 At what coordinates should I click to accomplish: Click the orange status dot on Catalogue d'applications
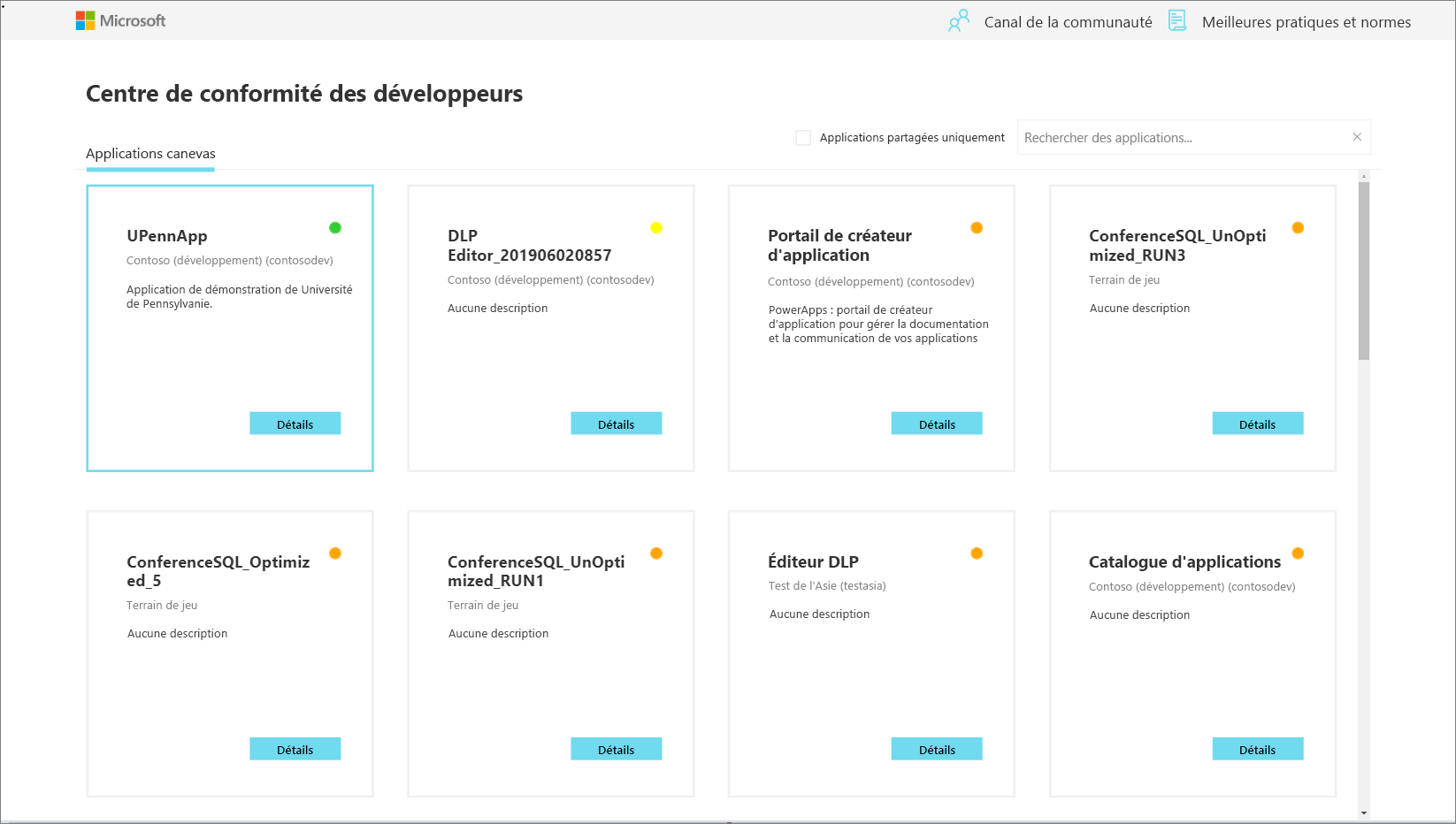[1298, 553]
